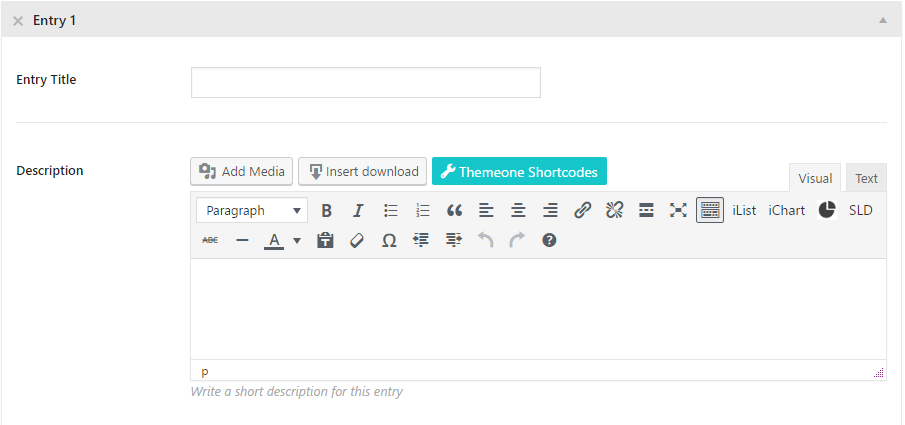Image resolution: width=905 pixels, height=425 pixels.
Task: Click the Entry Title input field
Action: tap(366, 83)
